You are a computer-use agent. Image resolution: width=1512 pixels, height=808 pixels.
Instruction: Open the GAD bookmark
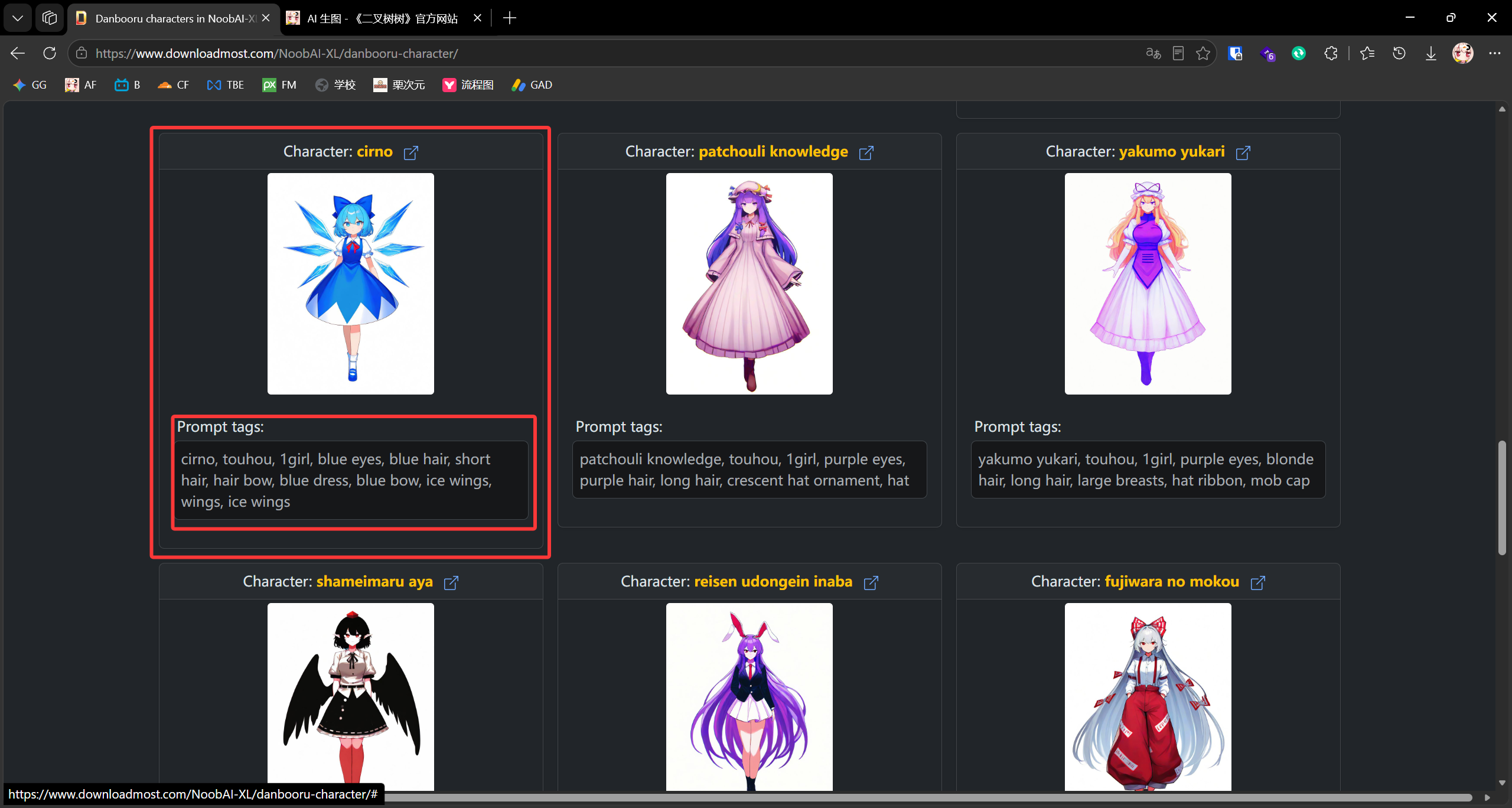click(x=532, y=85)
